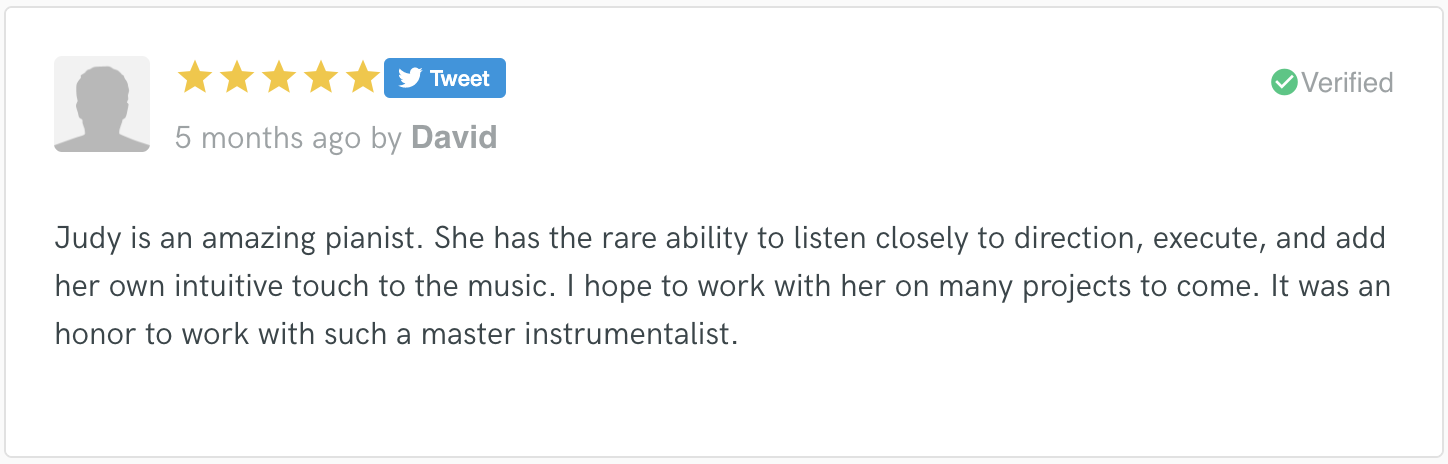Open reviewer David's name link
Viewport: 1448px width, 464px height.
tap(454, 137)
